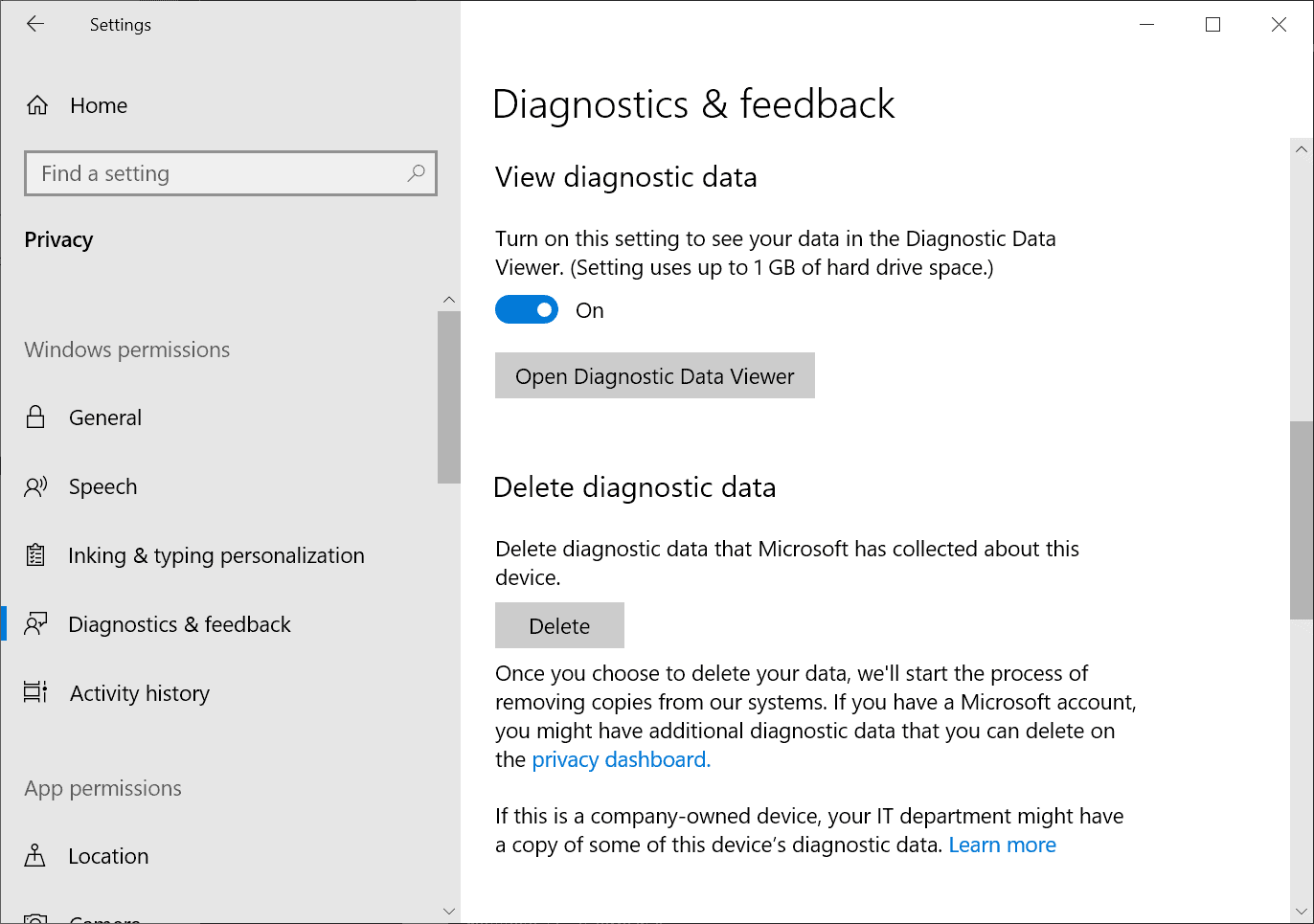This screenshot has width=1314, height=924.
Task: Select the General privacy icon in sidebar
Action: [36, 417]
